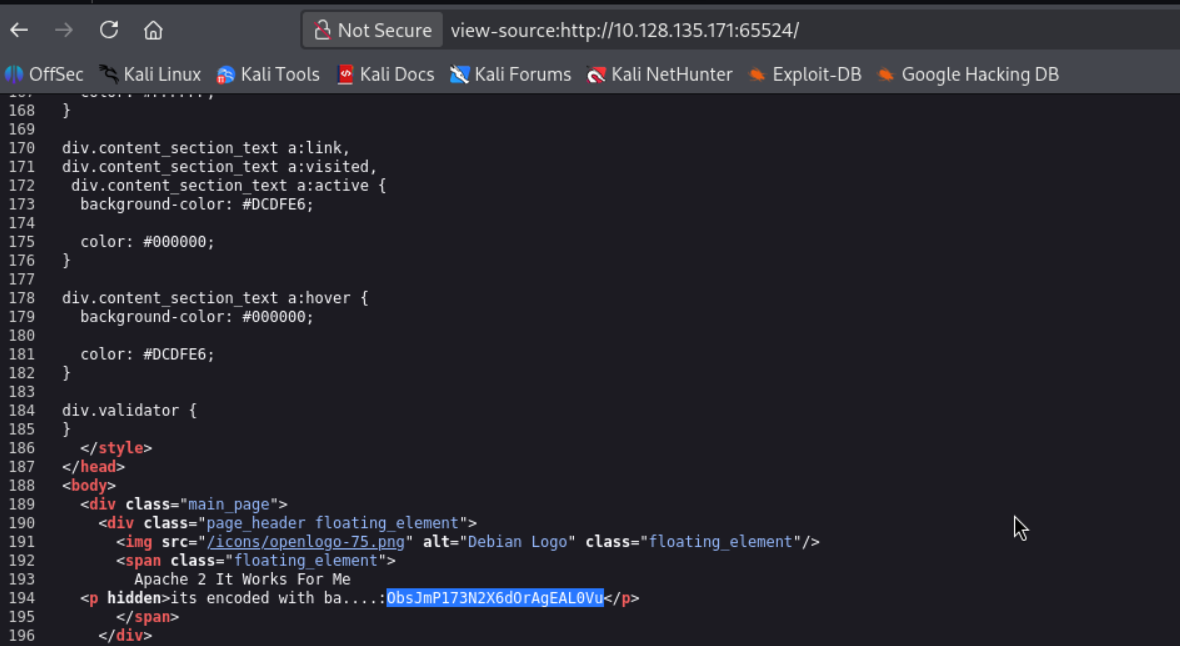The image size is (1180, 646).
Task: Open the Kali Linux bookmark
Action: click(x=150, y=75)
